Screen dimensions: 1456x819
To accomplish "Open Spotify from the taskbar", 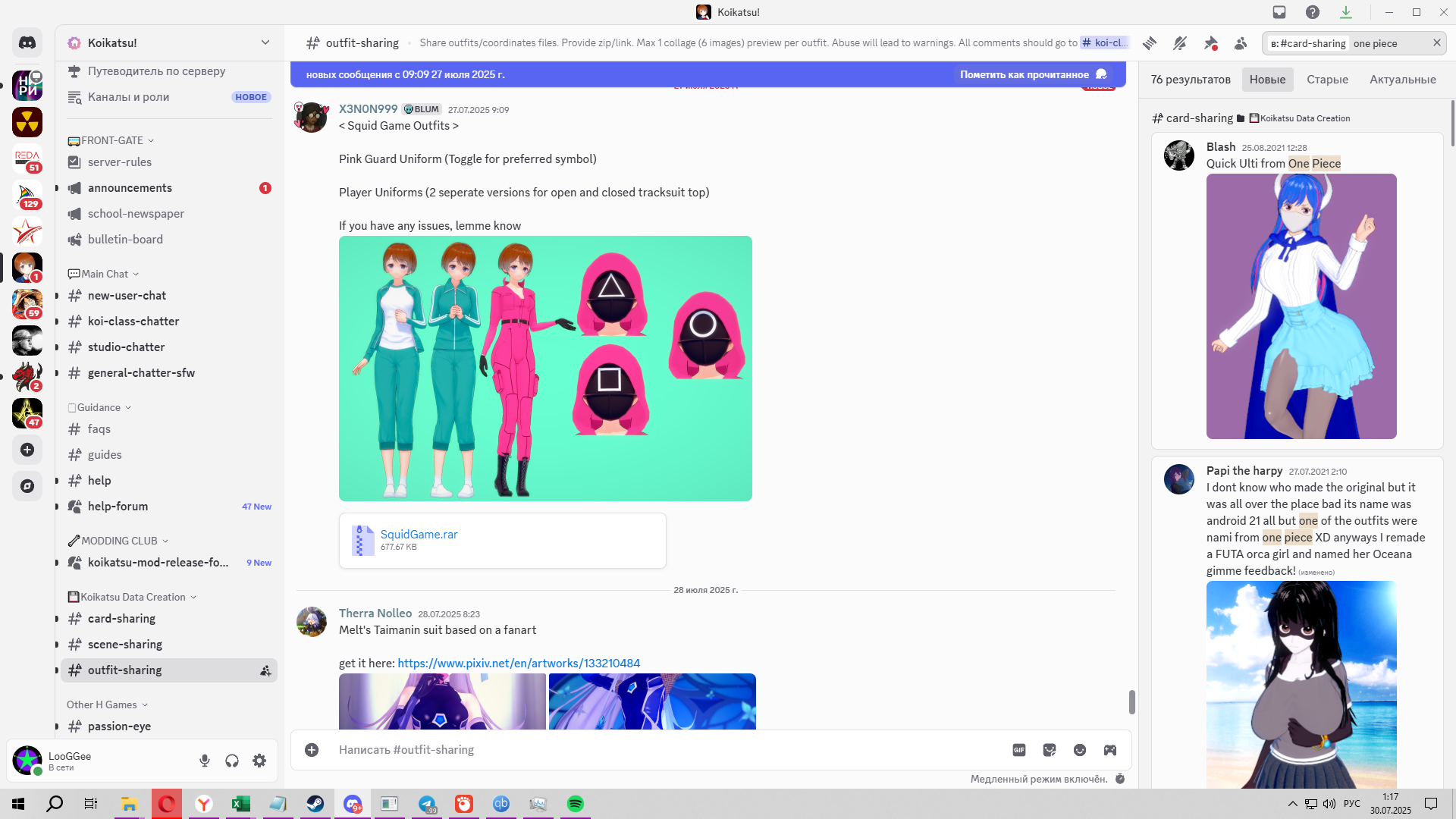I will 576,804.
